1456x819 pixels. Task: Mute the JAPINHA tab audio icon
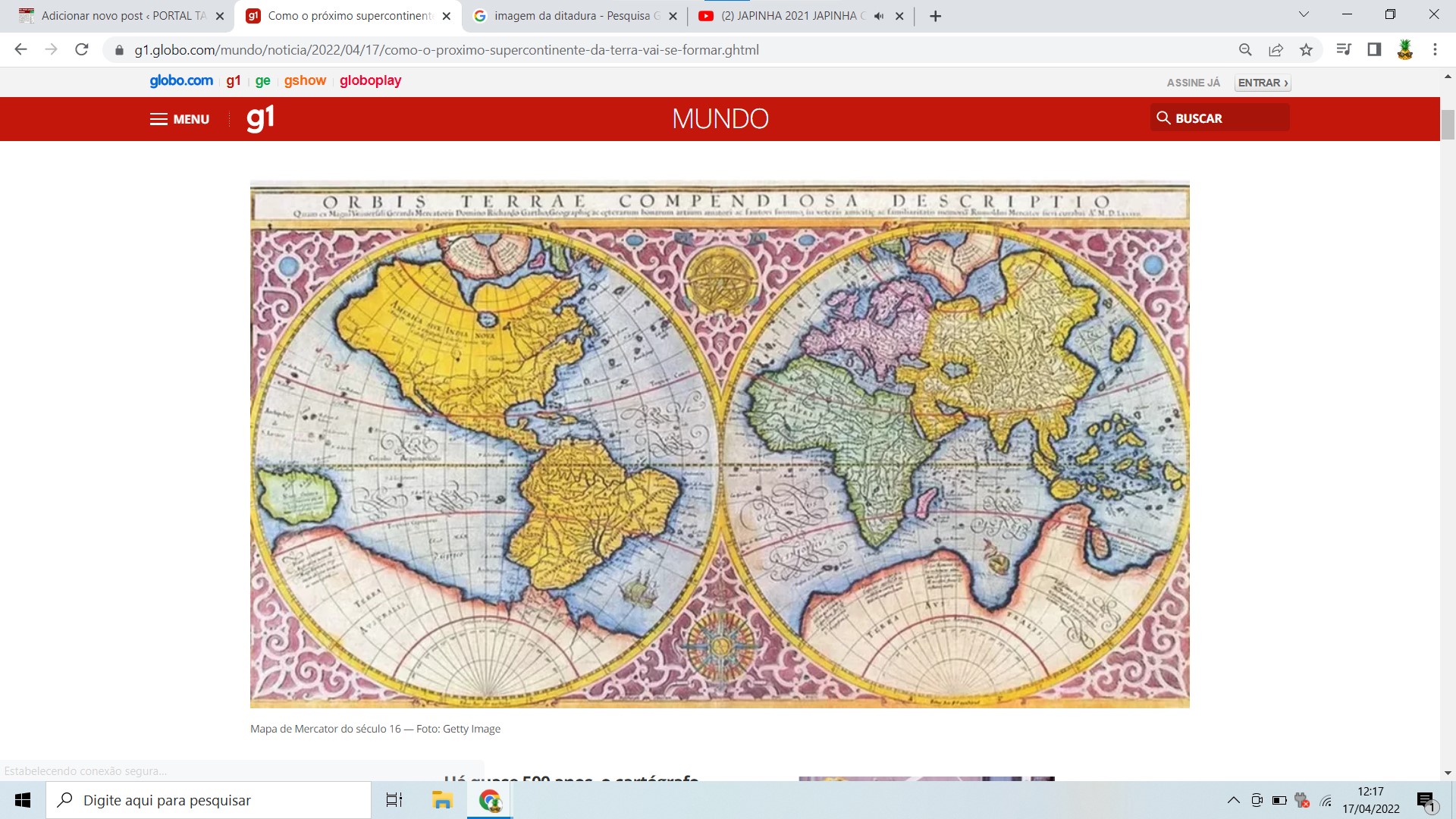[x=879, y=16]
